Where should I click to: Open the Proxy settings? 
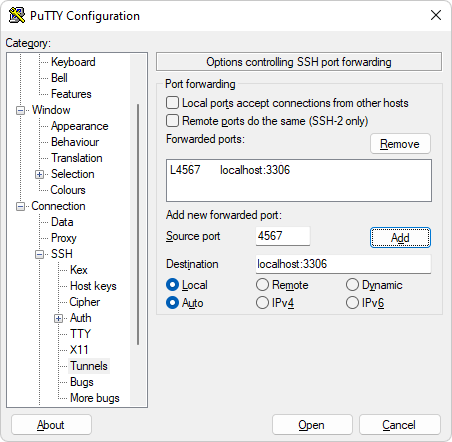point(64,238)
